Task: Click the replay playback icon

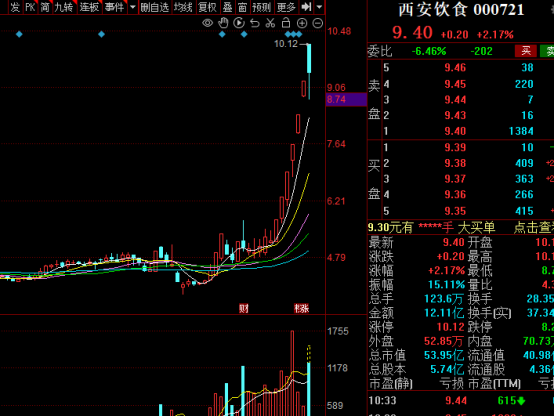Action: (x=239, y=23)
